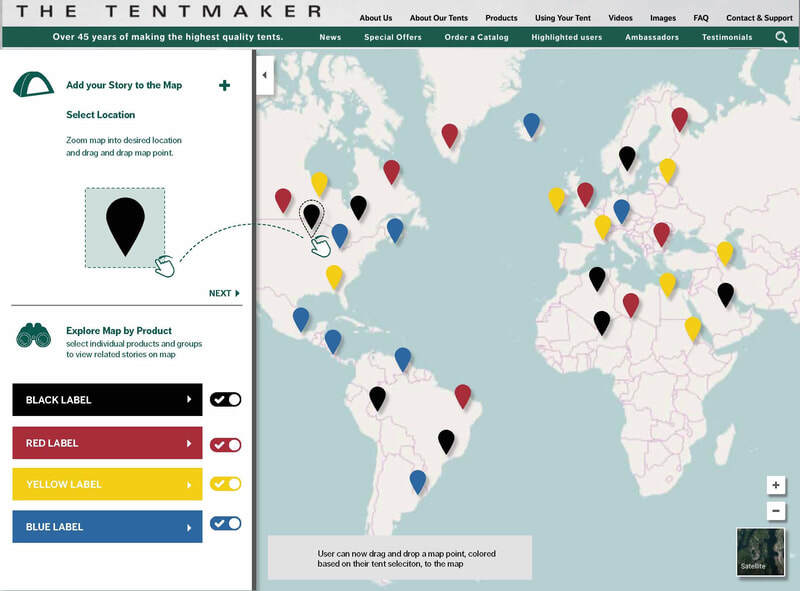
Task: Click the yellow pin on Florida
Action: point(334,277)
